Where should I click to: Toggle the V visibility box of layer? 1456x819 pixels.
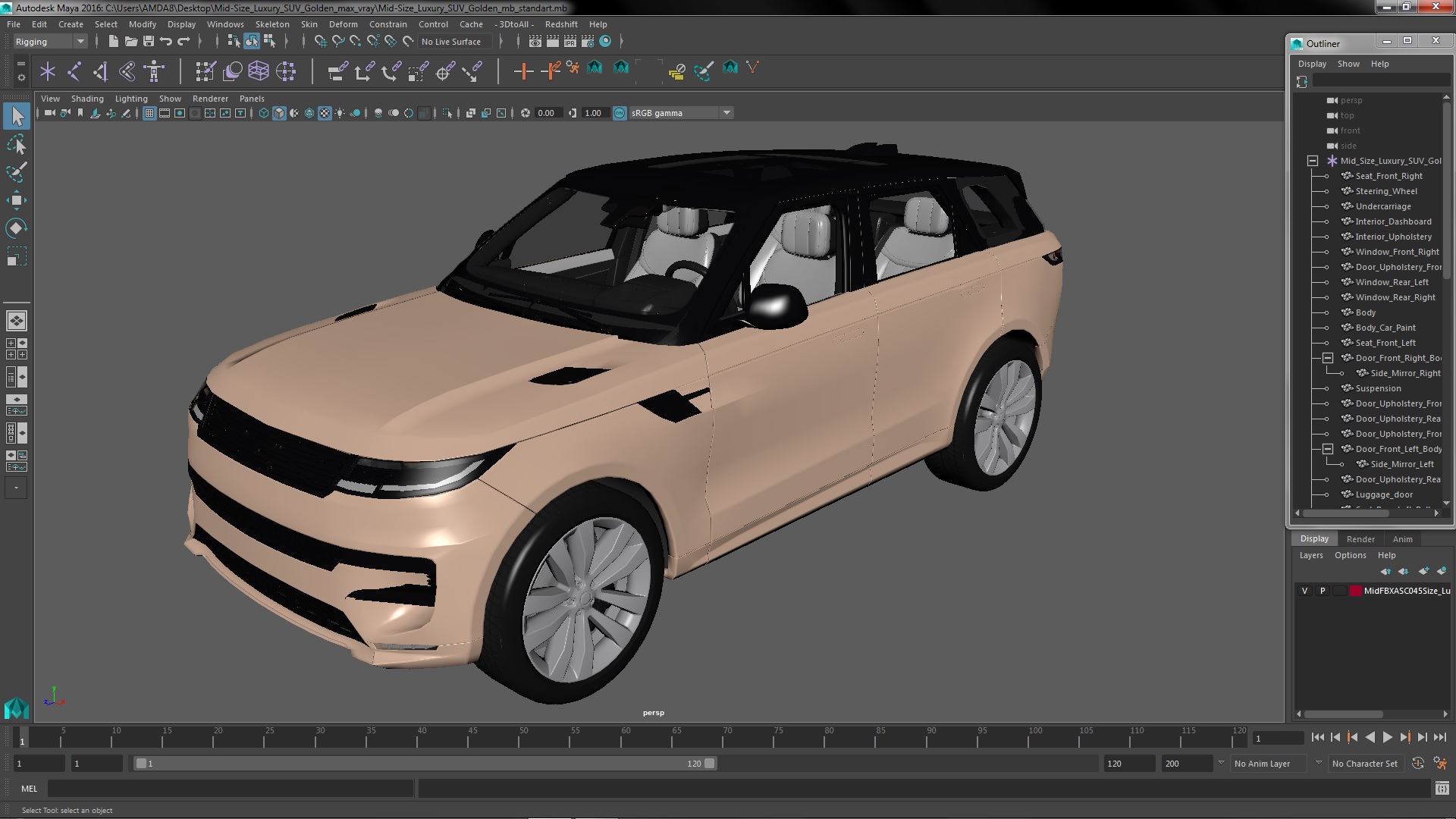pos(1304,591)
